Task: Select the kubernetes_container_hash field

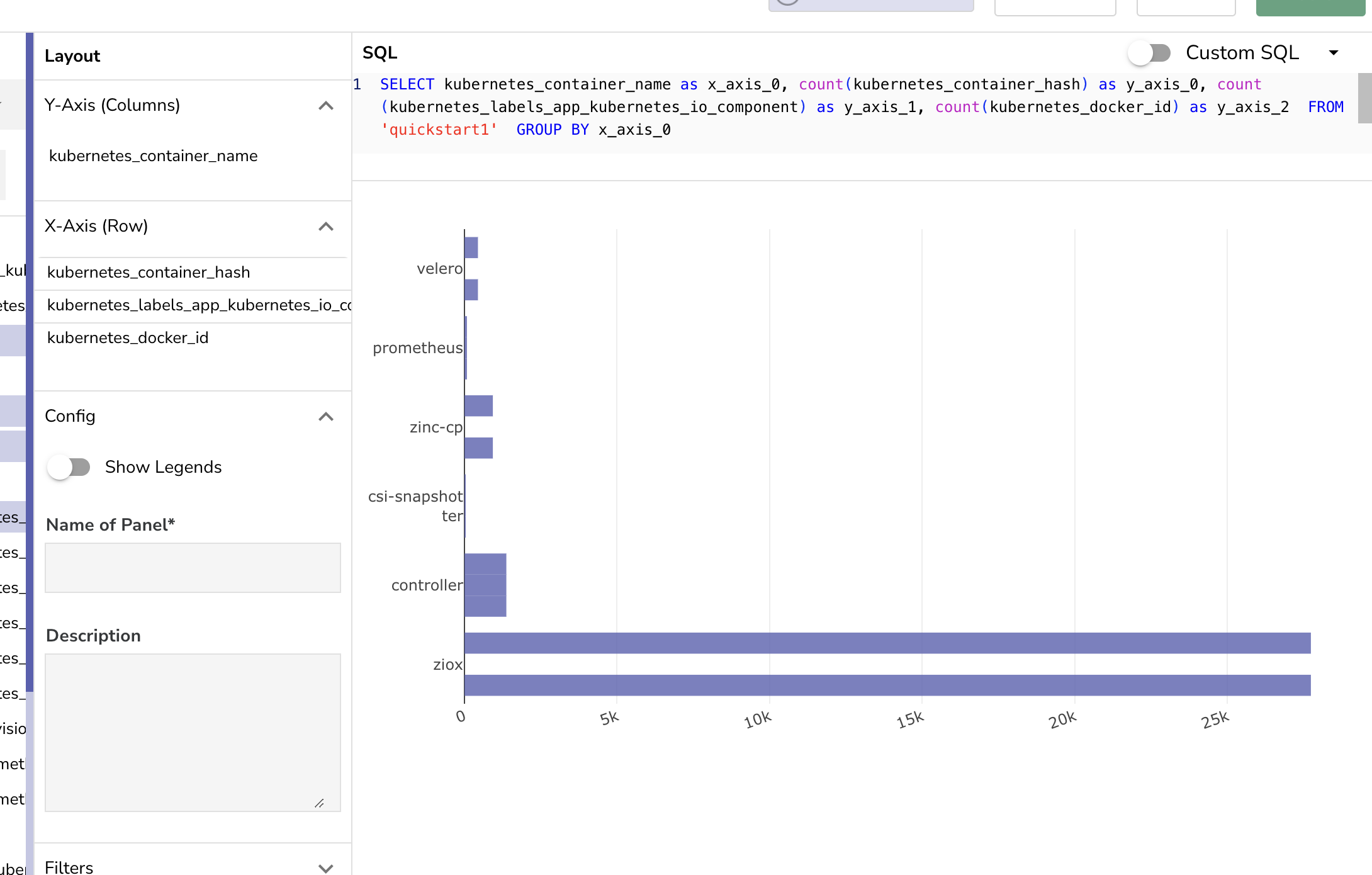Action: (149, 272)
